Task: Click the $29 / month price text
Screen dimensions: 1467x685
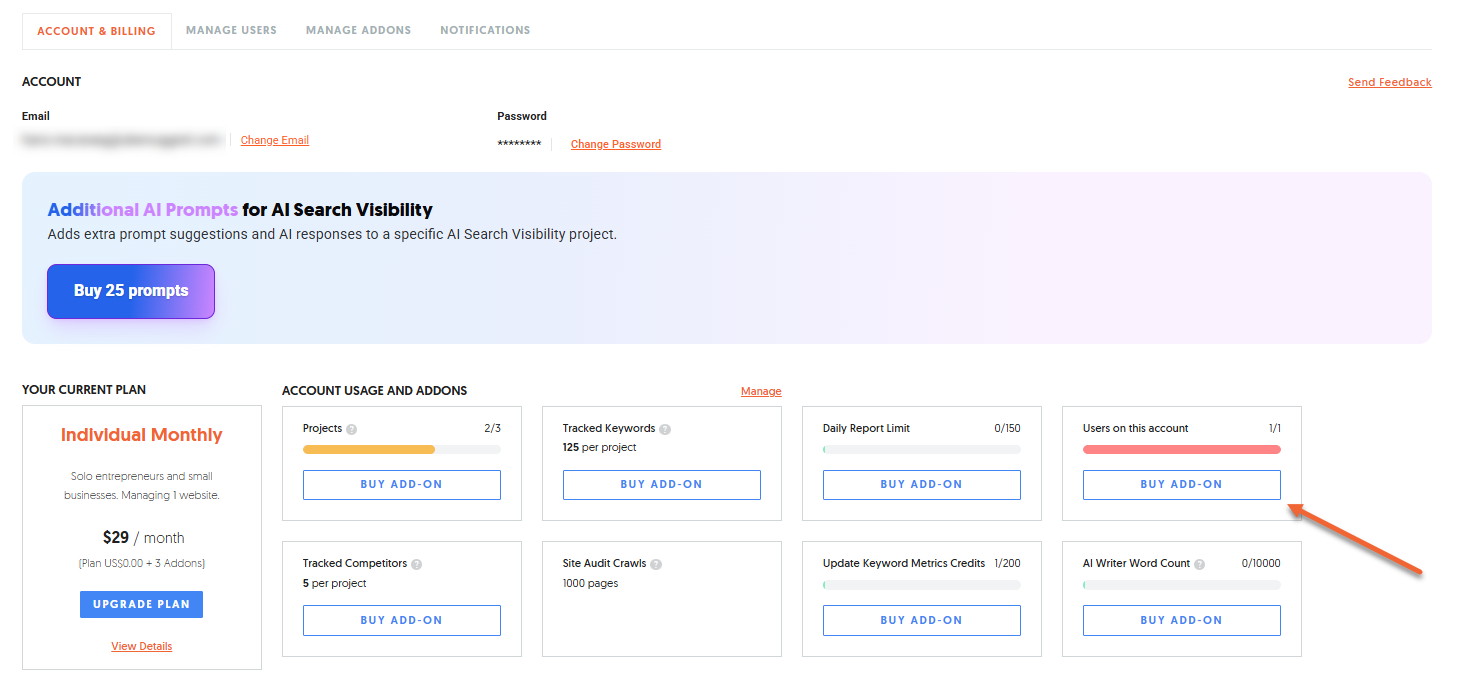Action: click(x=143, y=537)
